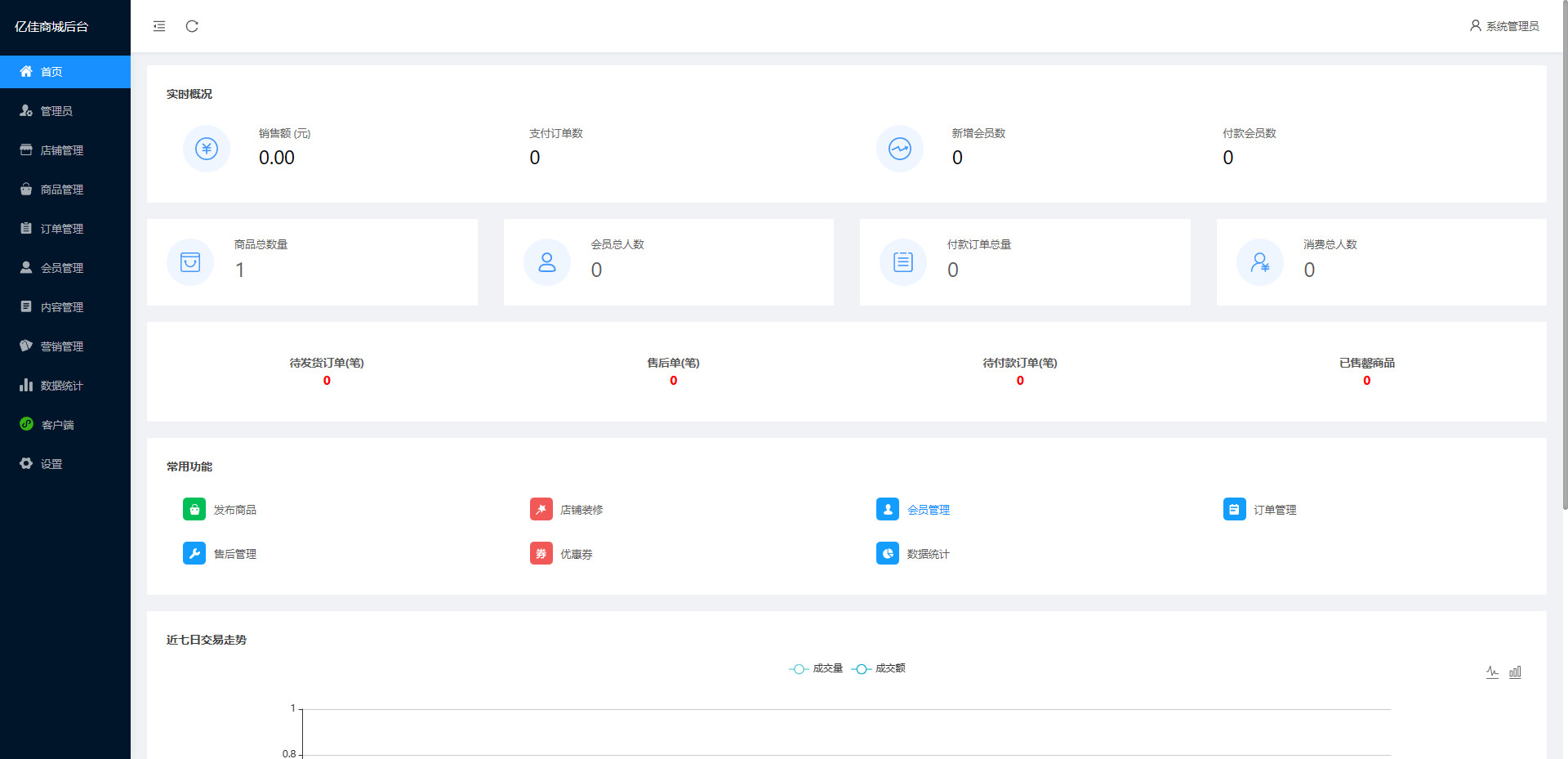Click the list icon for 付款订单总量
This screenshot has width=1568, height=759.
[903, 262]
